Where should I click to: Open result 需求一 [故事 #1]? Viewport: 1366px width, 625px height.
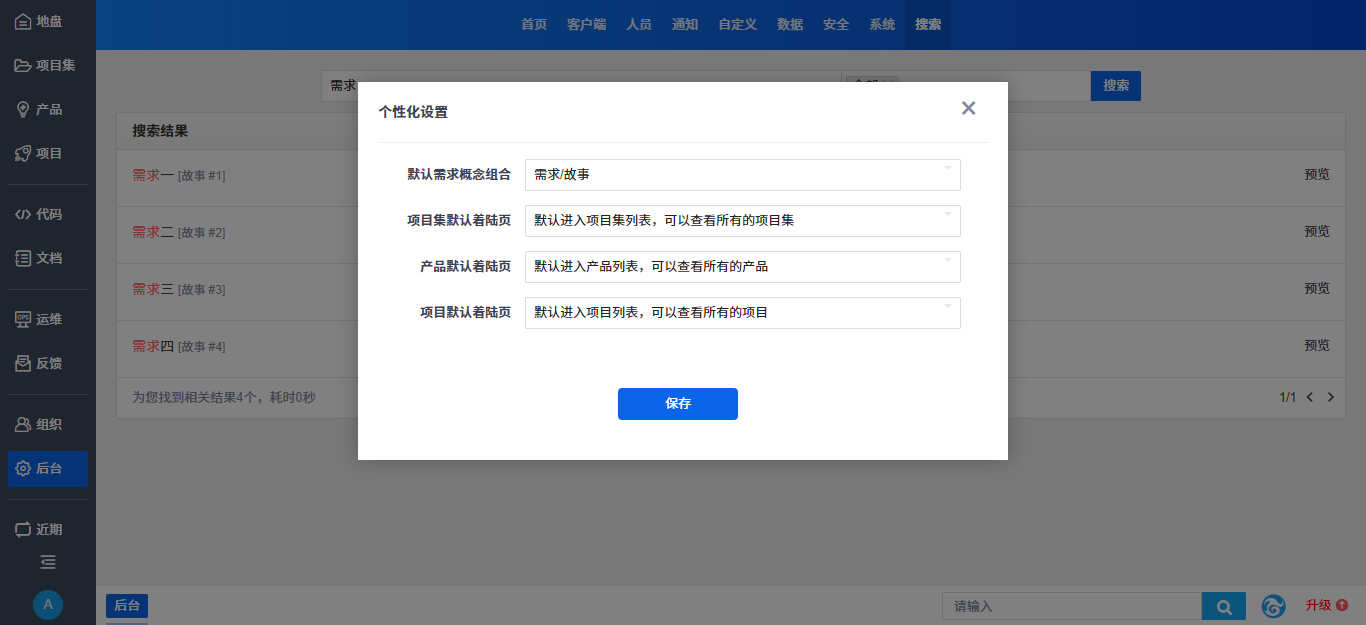[179, 175]
